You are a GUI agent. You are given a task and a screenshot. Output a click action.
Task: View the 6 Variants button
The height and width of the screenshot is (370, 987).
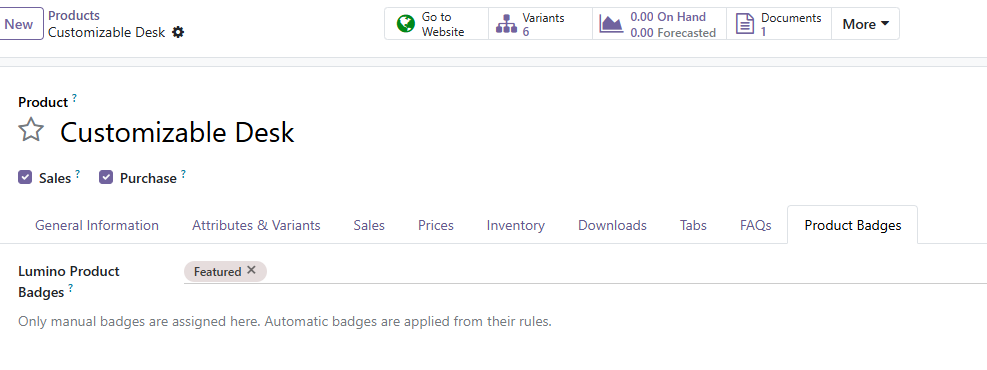tap(540, 24)
